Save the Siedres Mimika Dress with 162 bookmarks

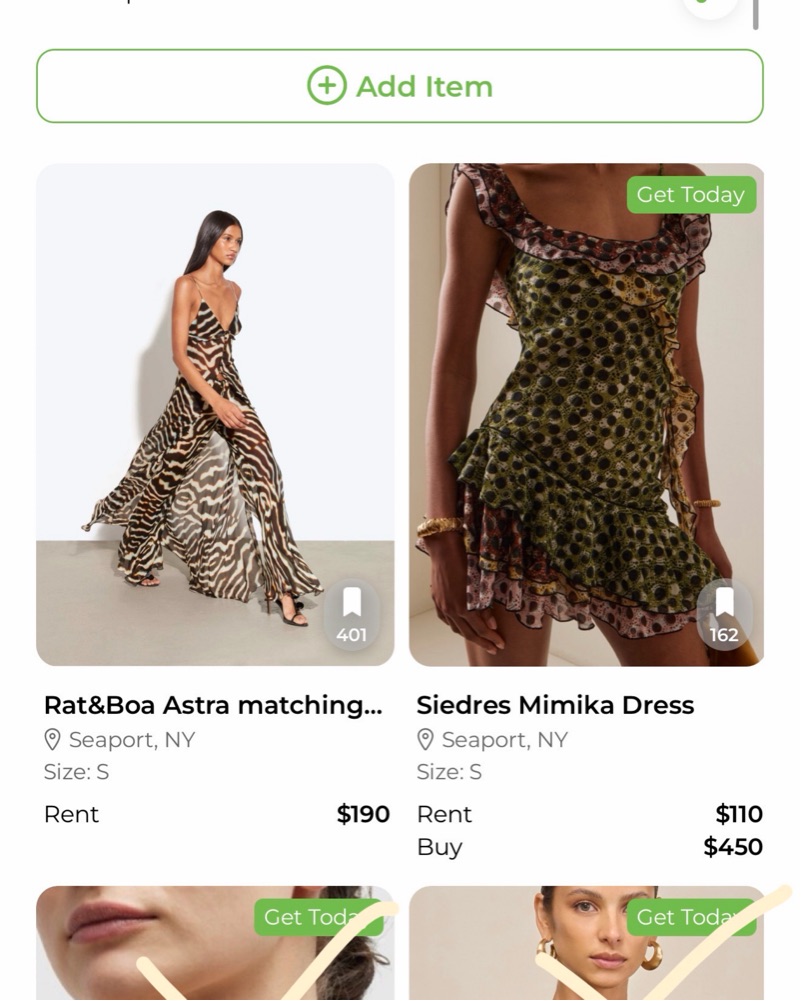(x=724, y=614)
